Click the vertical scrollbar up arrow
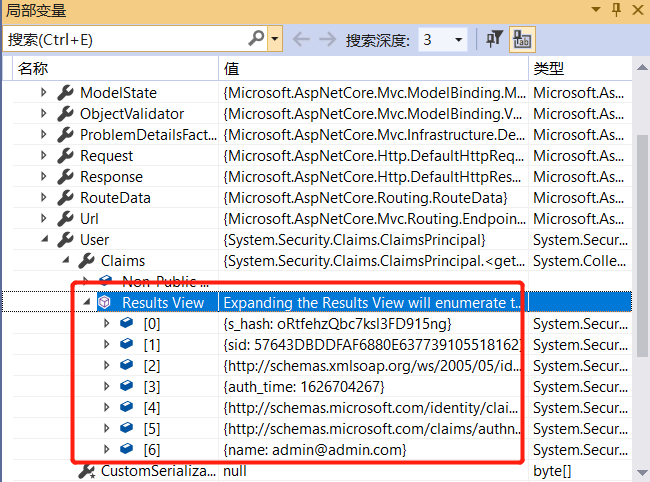The image size is (650, 482). point(642,67)
